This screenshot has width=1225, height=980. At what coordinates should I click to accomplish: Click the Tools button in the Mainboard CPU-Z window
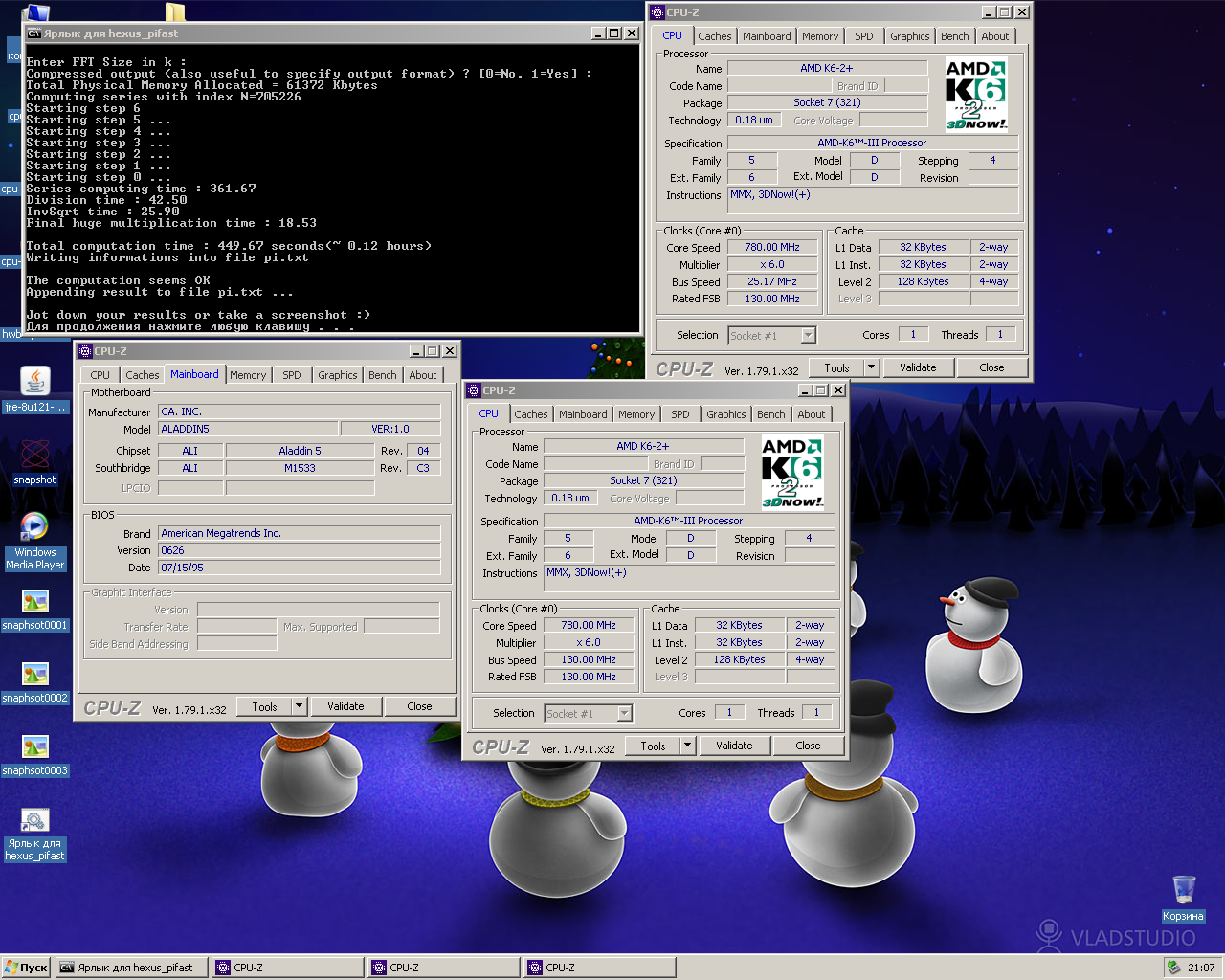pyautogui.click(x=265, y=706)
